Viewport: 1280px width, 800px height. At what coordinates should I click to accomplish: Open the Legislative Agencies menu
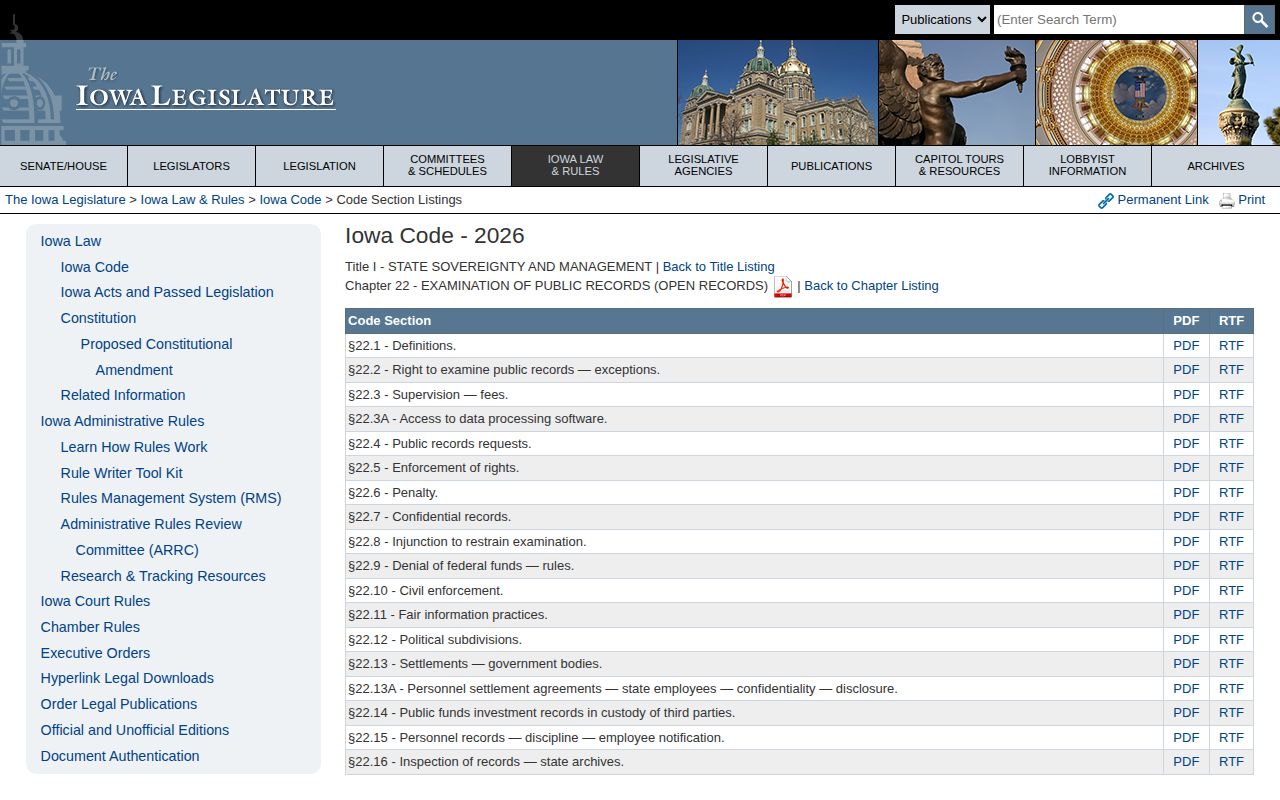(x=704, y=166)
